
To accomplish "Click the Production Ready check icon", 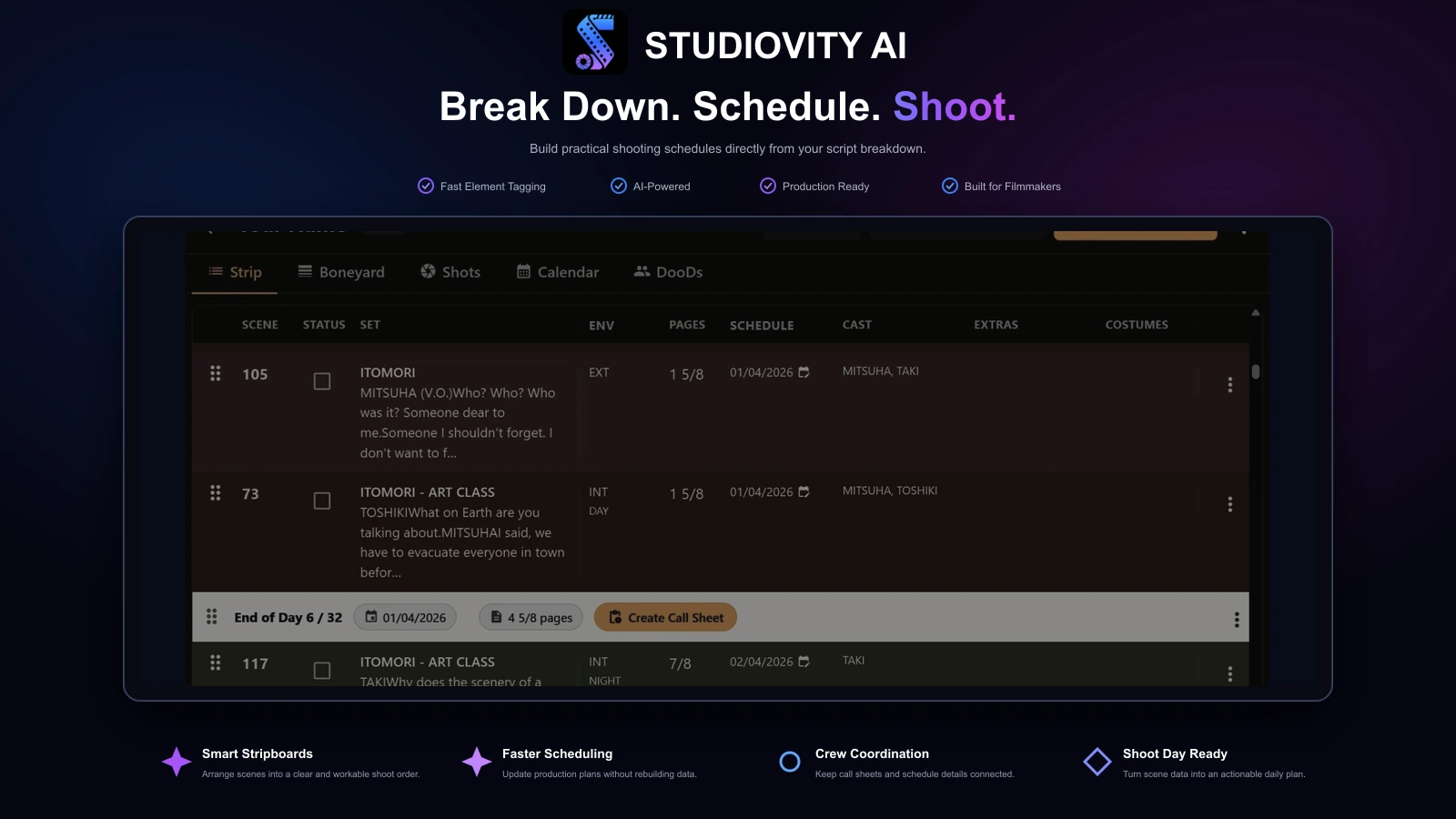I will [x=768, y=186].
